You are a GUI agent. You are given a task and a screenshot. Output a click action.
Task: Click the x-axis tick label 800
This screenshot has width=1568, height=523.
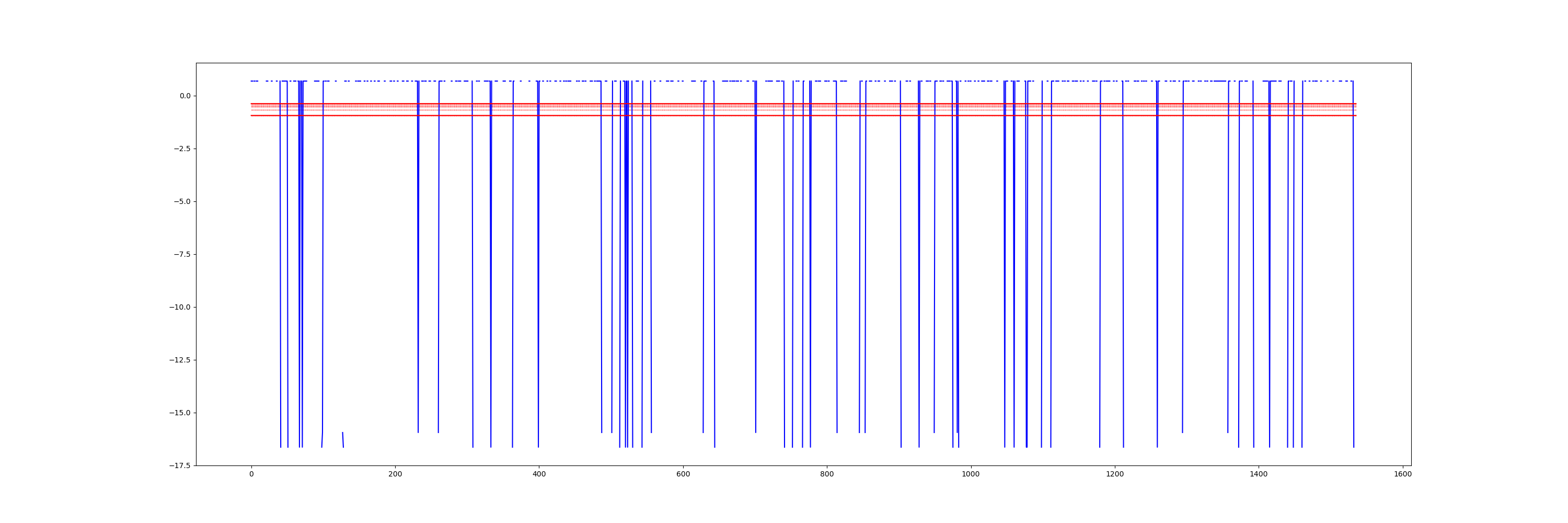pos(827,474)
